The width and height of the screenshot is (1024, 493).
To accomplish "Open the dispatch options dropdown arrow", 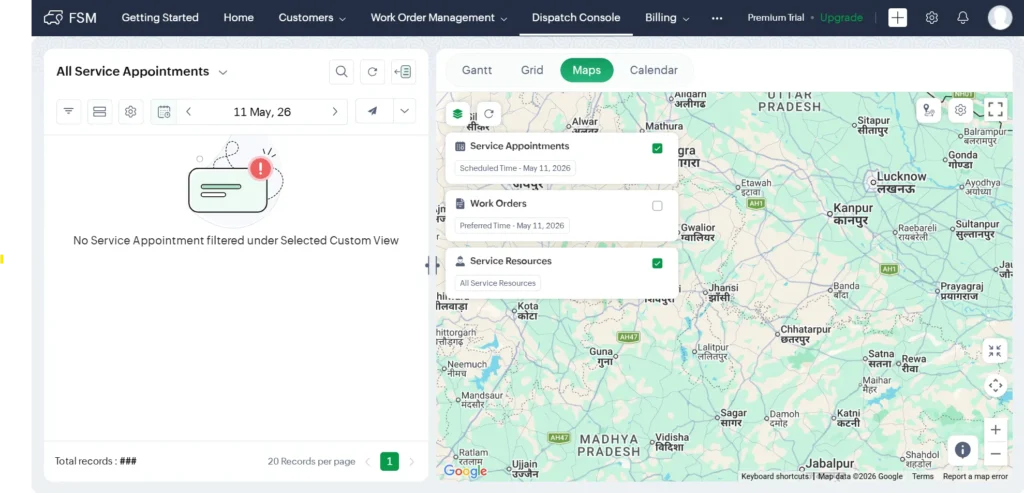I will (404, 112).
